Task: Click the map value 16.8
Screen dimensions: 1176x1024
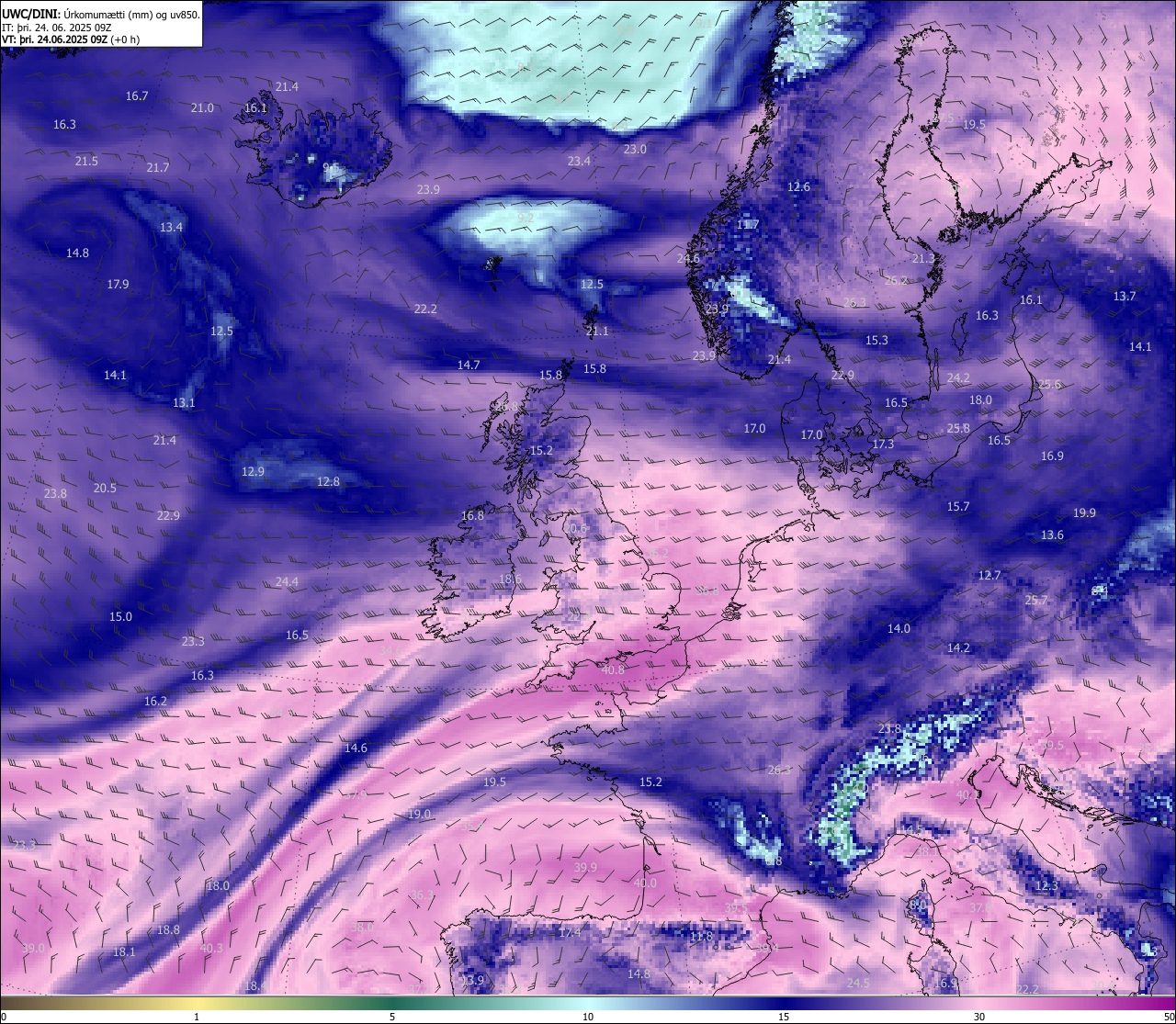Action: point(472,516)
